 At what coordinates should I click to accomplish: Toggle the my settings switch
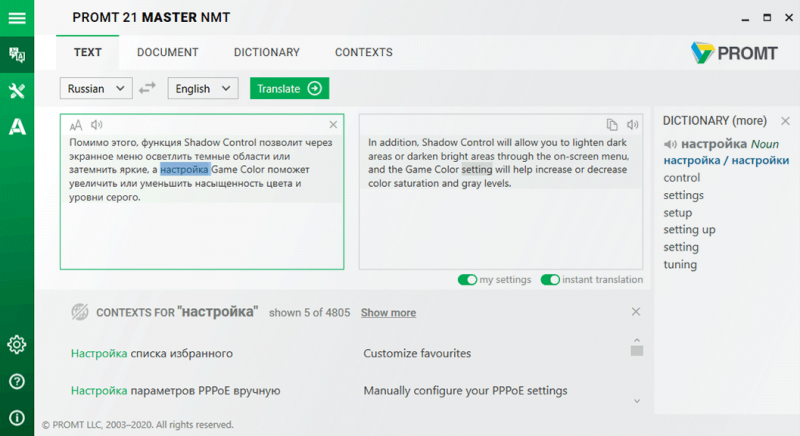pos(467,280)
